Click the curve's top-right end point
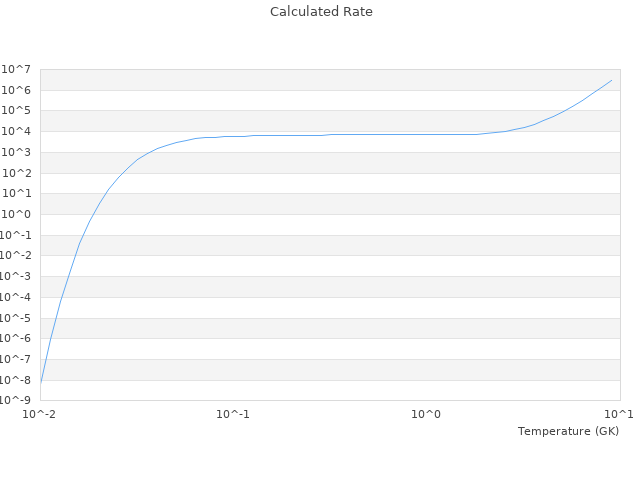Screen dimensions: 640x480 click(x=612, y=80)
